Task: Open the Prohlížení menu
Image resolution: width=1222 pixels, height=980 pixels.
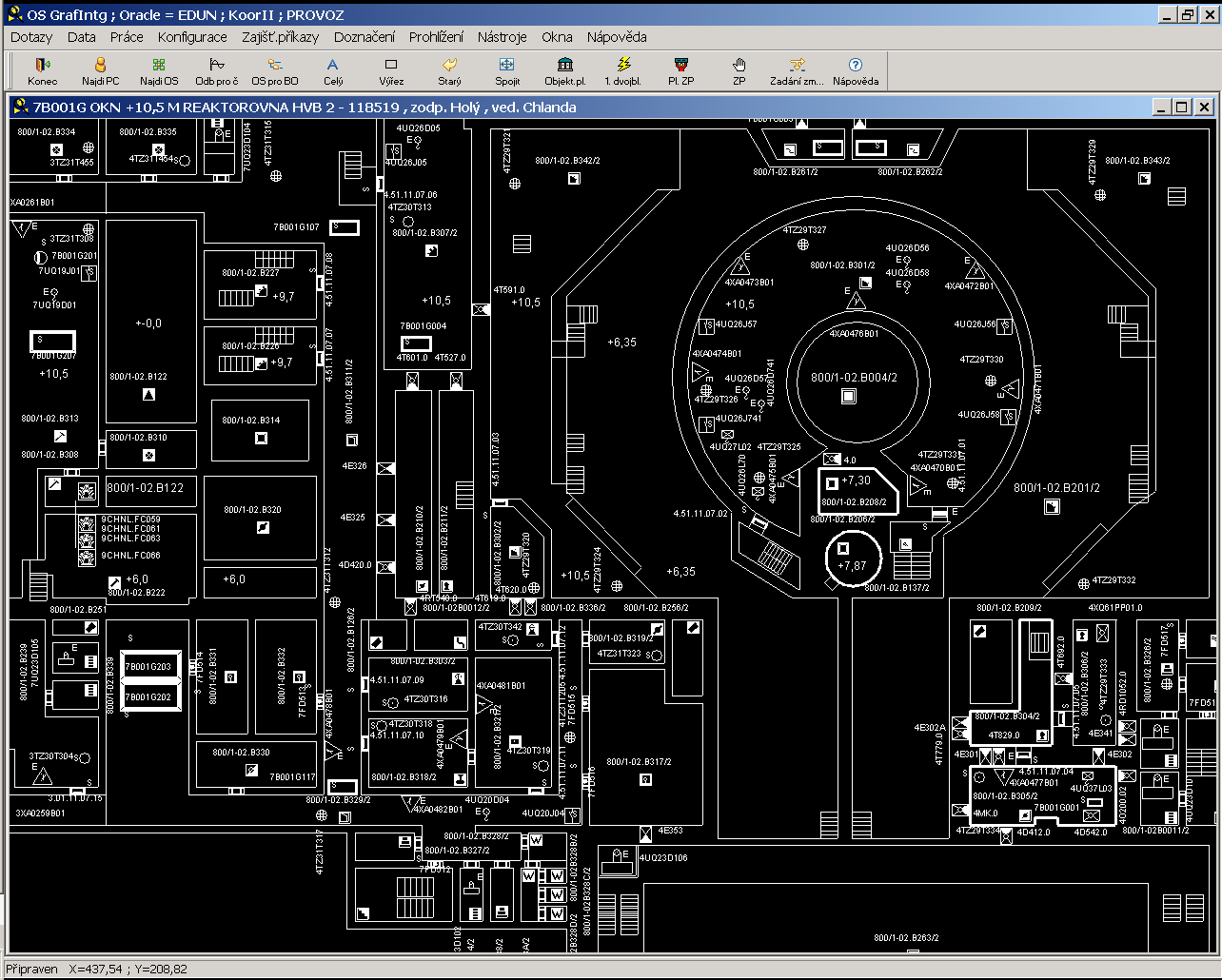Action: (436, 37)
